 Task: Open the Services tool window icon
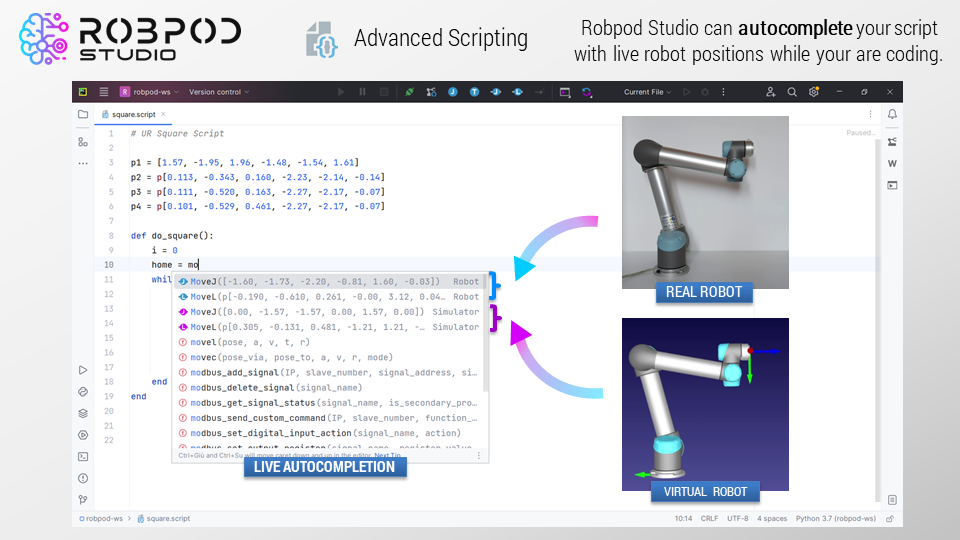(x=83, y=435)
